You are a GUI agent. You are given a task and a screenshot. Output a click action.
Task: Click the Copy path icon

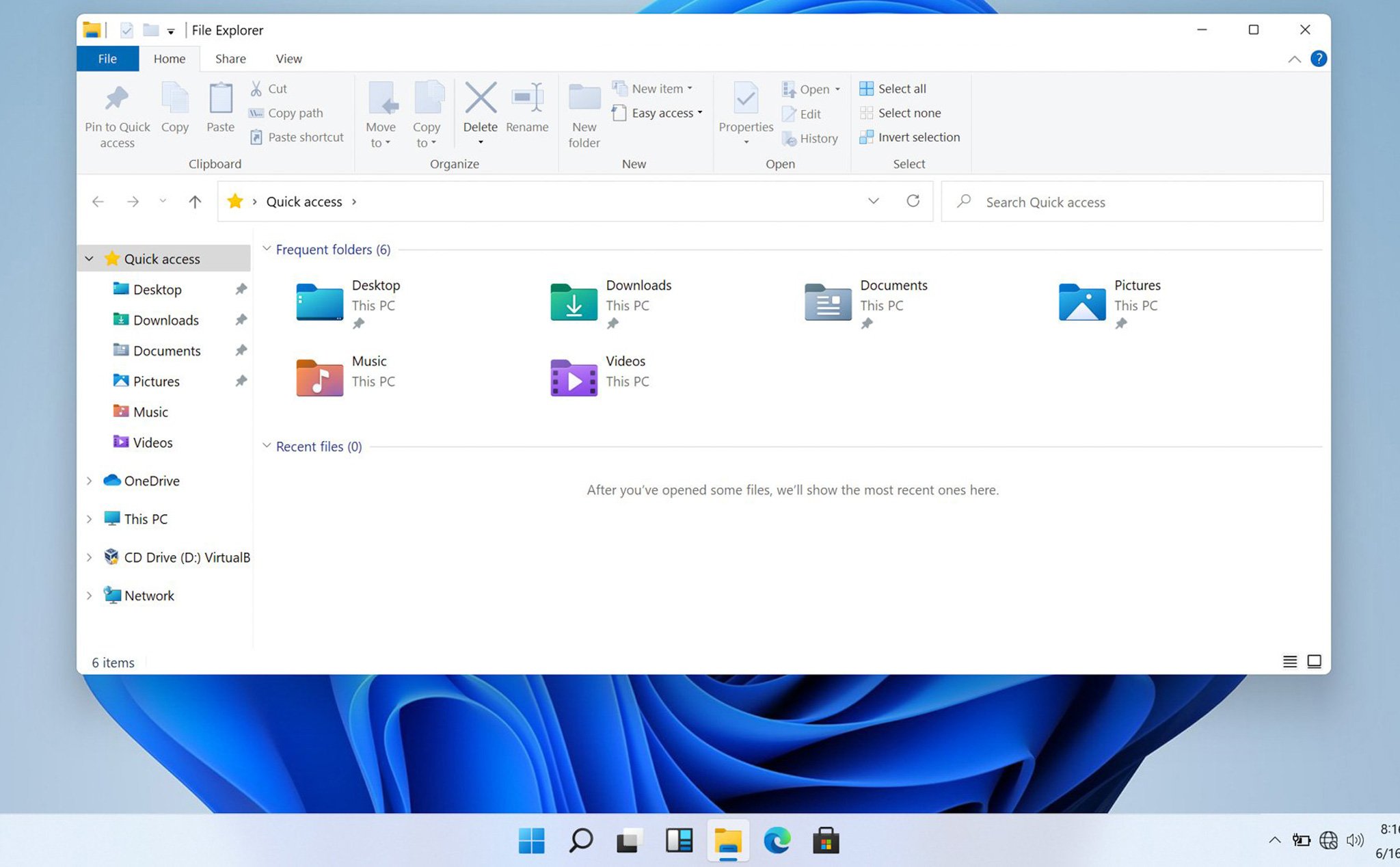tap(256, 113)
